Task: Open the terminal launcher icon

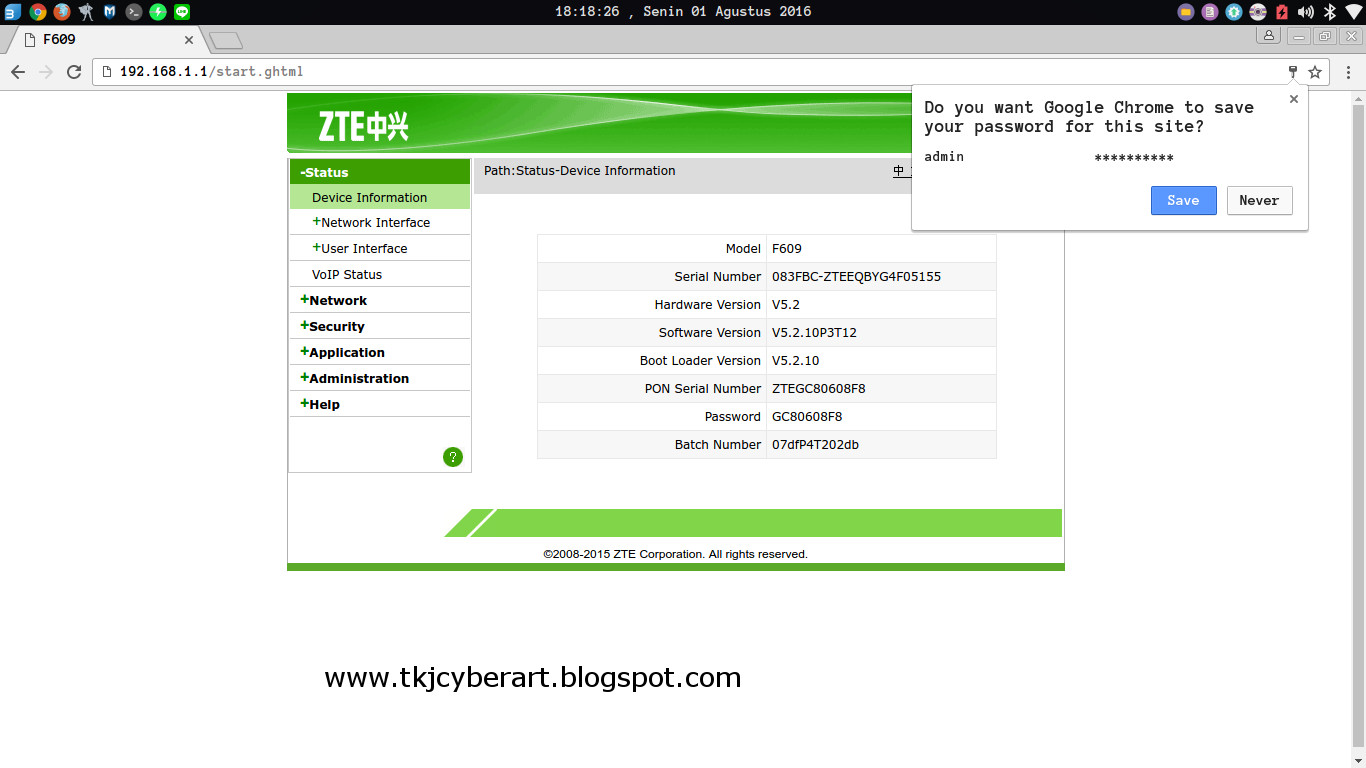Action: pos(134,12)
